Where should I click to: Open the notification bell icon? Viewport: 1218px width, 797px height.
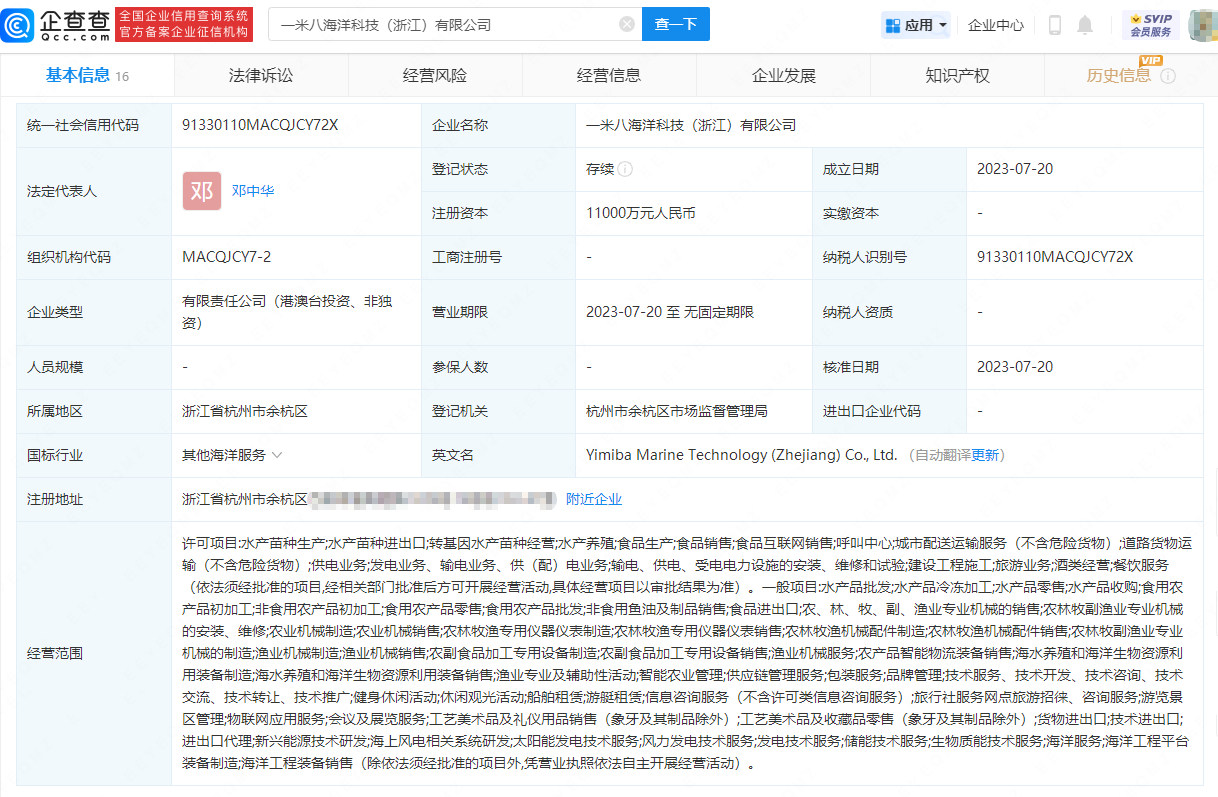pyautogui.click(x=1085, y=25)
